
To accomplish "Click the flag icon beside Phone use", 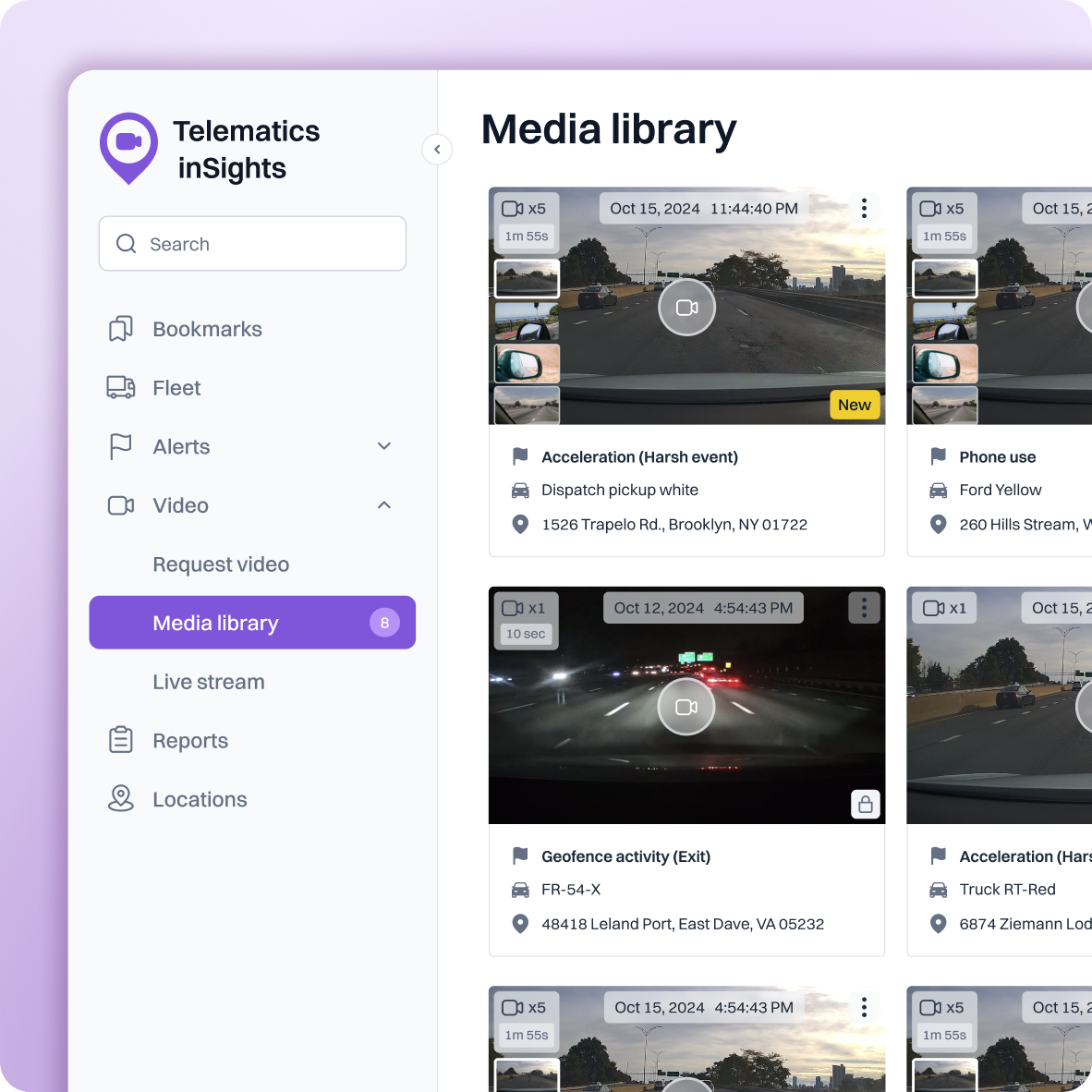I will tap(938, 457).
